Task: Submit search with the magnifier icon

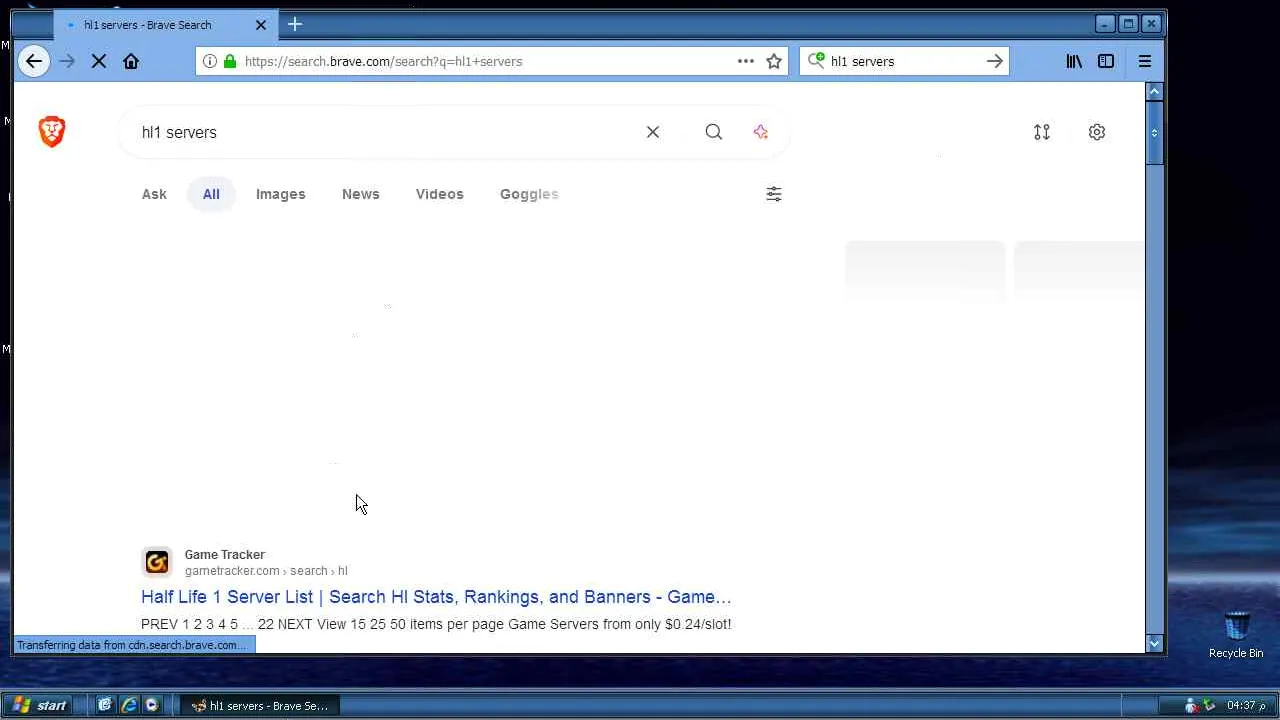Action: pos(713,132)
